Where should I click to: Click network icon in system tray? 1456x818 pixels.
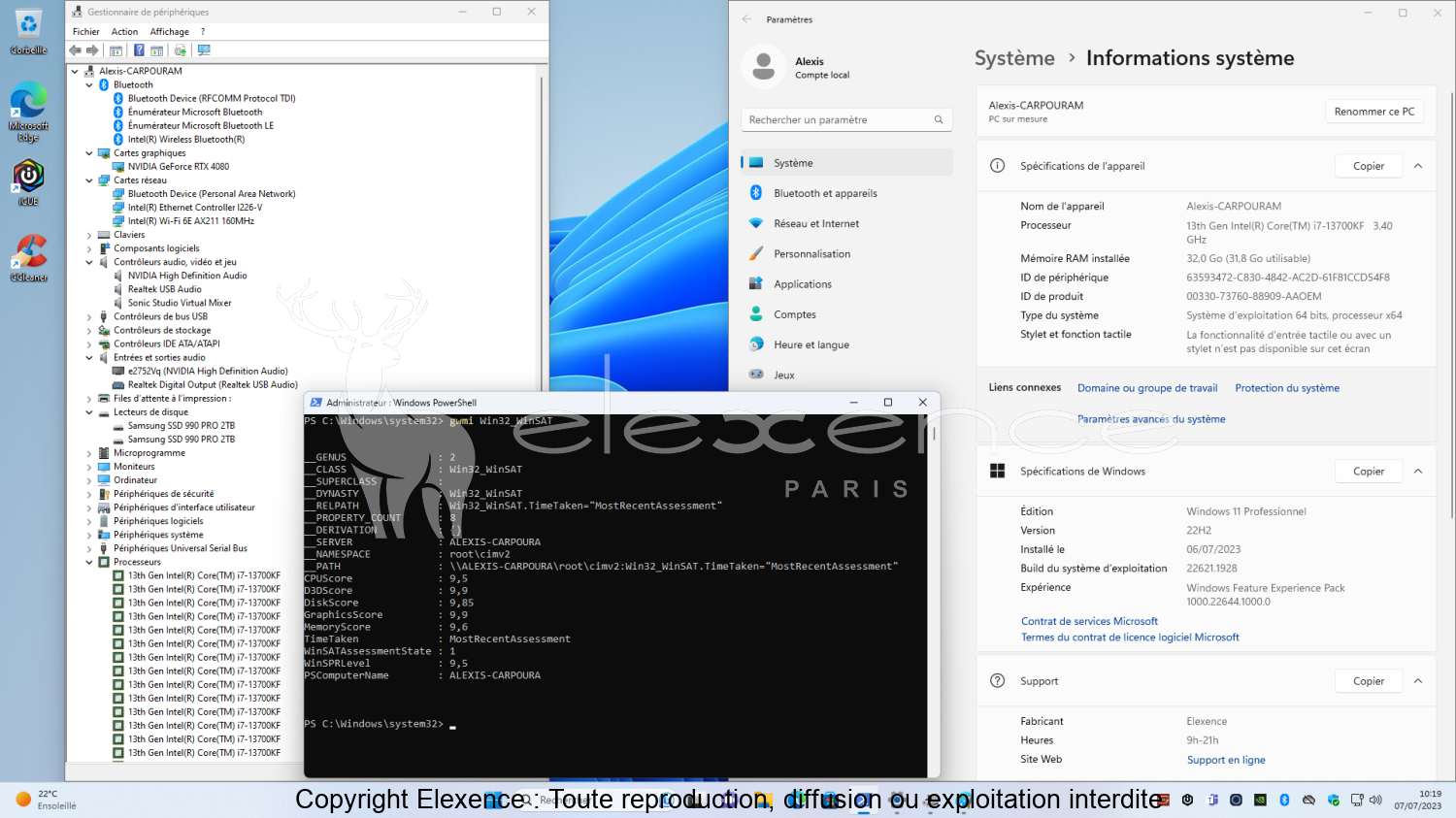pyautogui.click(x=1356, y=801)
